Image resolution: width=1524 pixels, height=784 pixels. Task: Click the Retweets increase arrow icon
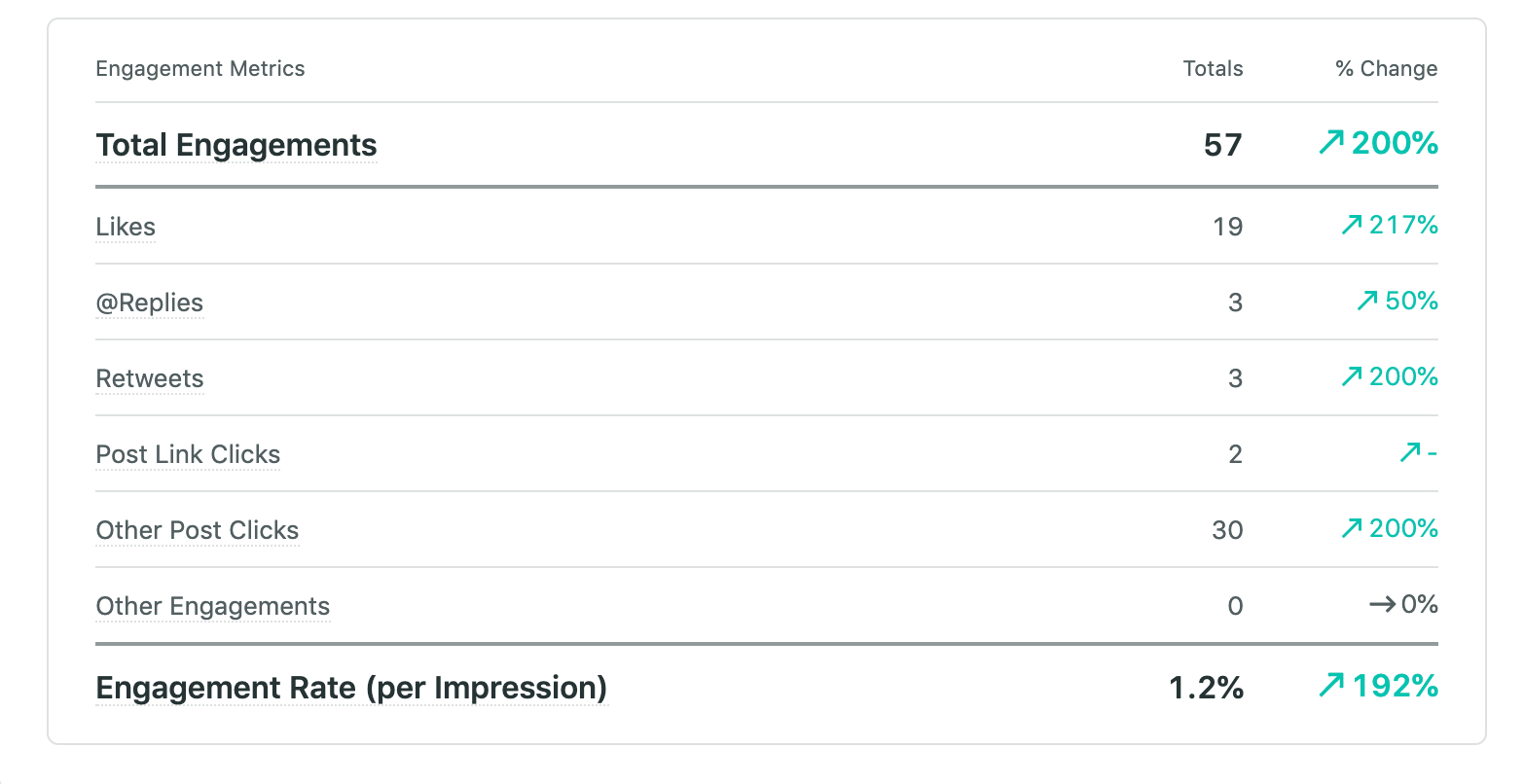1351,377
